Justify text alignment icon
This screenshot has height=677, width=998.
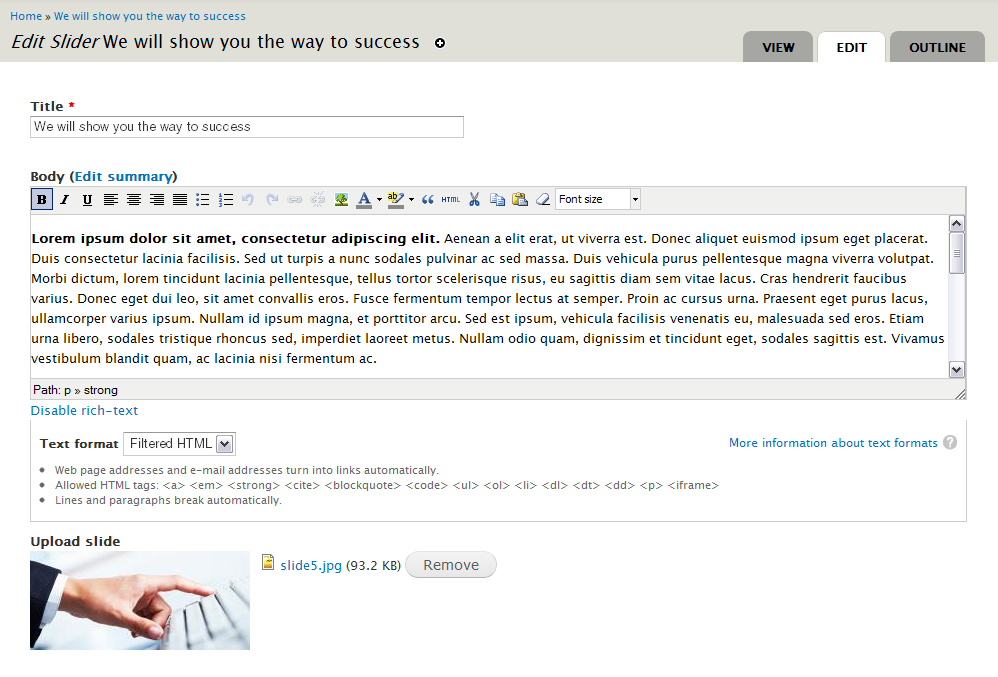180,200
